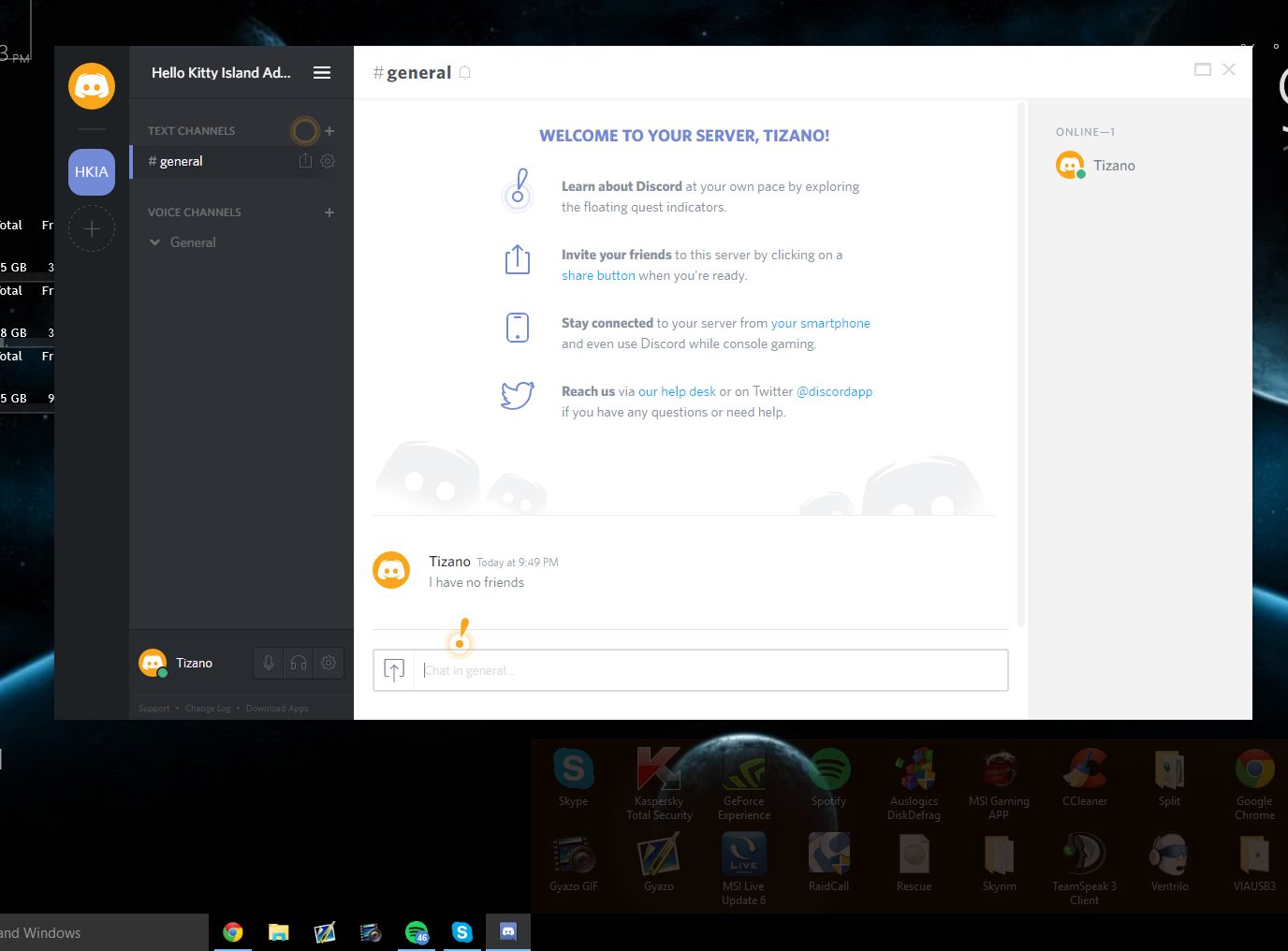Open the MSI Gaming APP desktop shortcut

click(x=1000, y=784)
